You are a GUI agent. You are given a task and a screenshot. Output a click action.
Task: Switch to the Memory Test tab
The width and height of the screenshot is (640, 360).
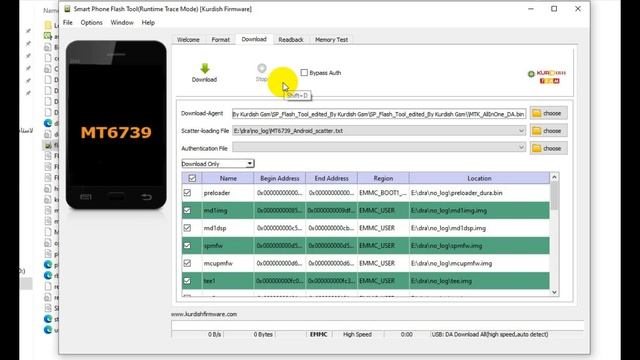(331, 40)
